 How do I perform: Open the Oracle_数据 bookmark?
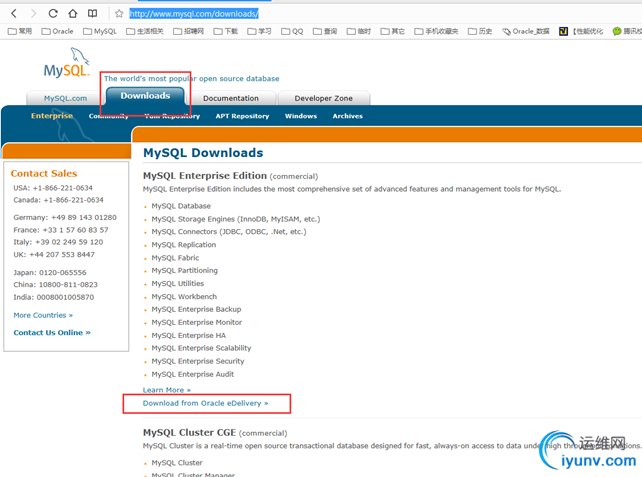tap(526, 31)
